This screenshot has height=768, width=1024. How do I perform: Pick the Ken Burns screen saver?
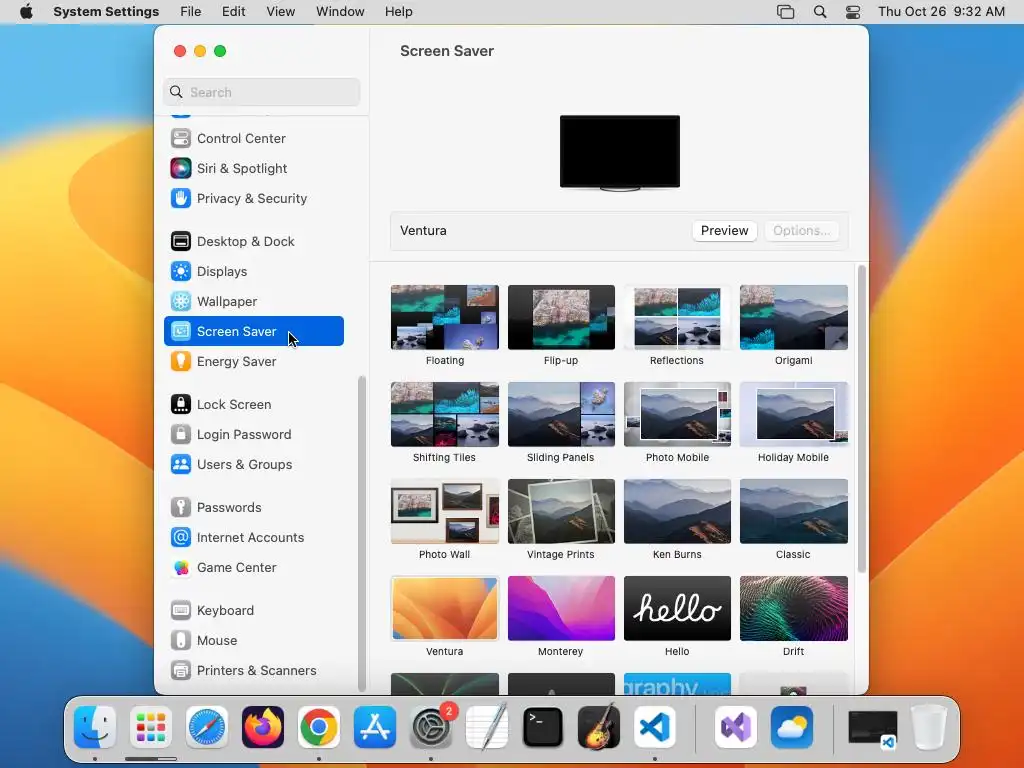(x=677, y=511)
